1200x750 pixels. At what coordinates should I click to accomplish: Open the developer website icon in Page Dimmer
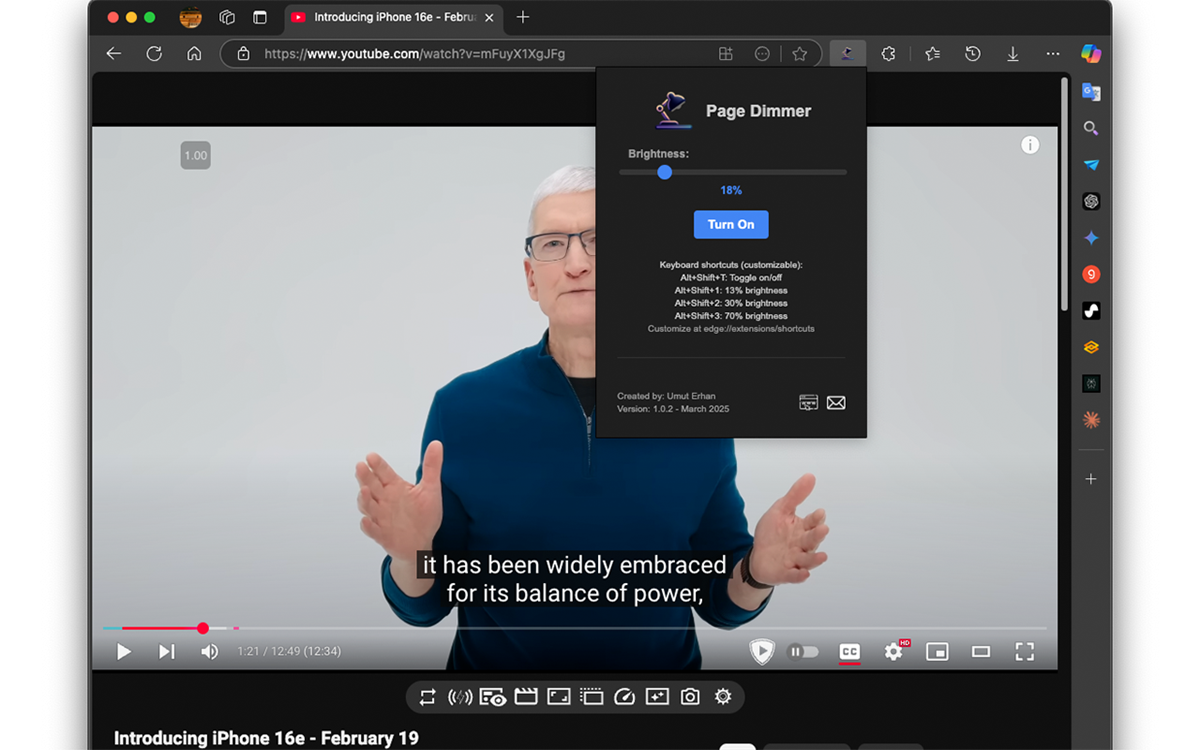[809, 402]
